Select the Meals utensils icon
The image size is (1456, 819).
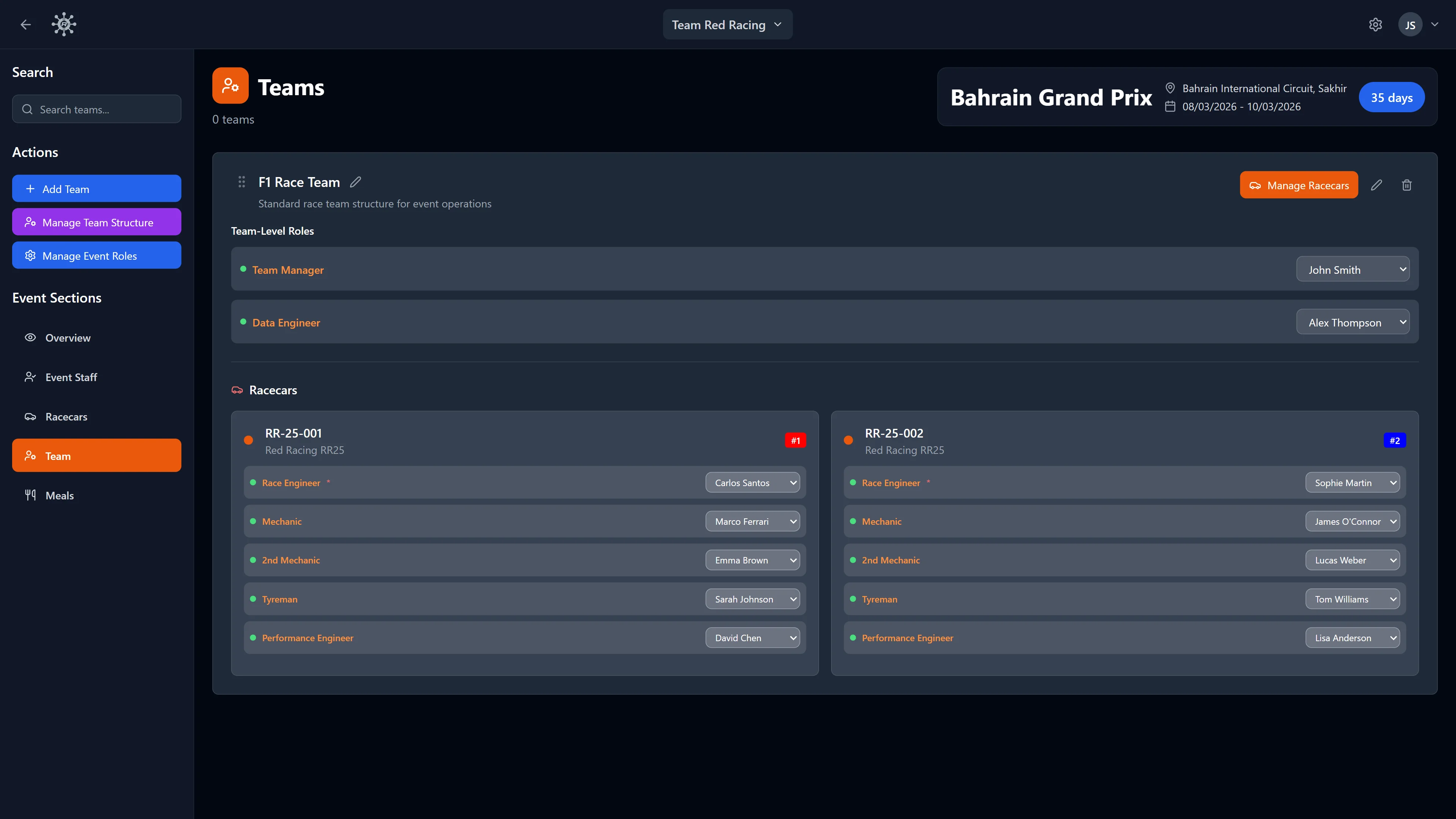[x=30, y=494]
